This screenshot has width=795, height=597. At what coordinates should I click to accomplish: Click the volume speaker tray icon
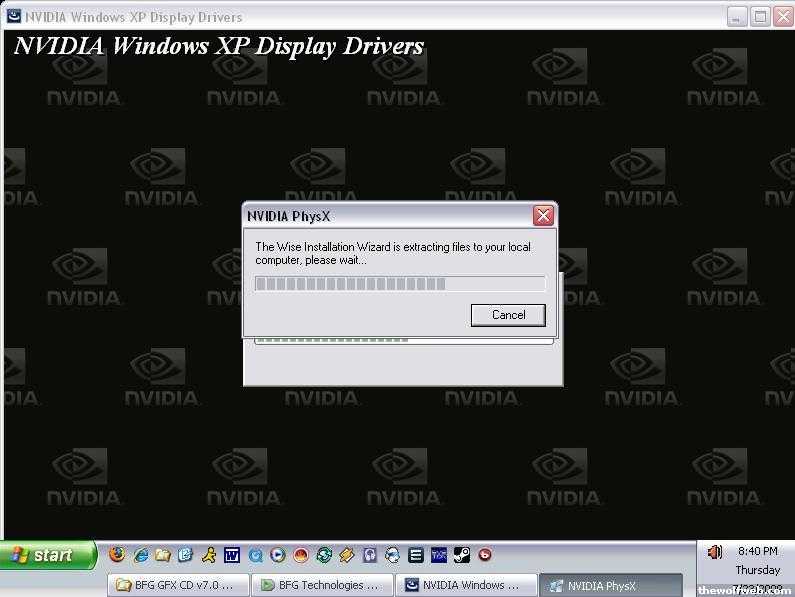pyautogui.click(x=714, y=551)
